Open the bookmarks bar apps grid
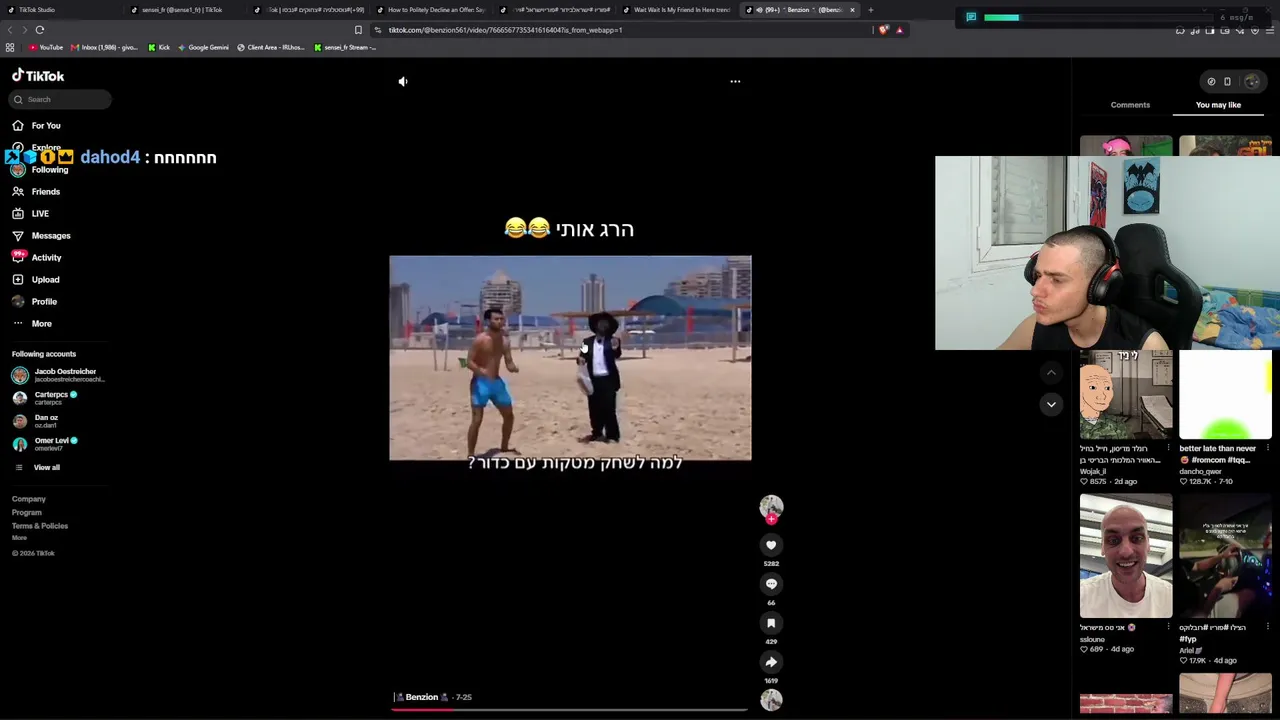The width and height of the screenshot is (1280, 720). pyautogui.click(x=10, y=47)
